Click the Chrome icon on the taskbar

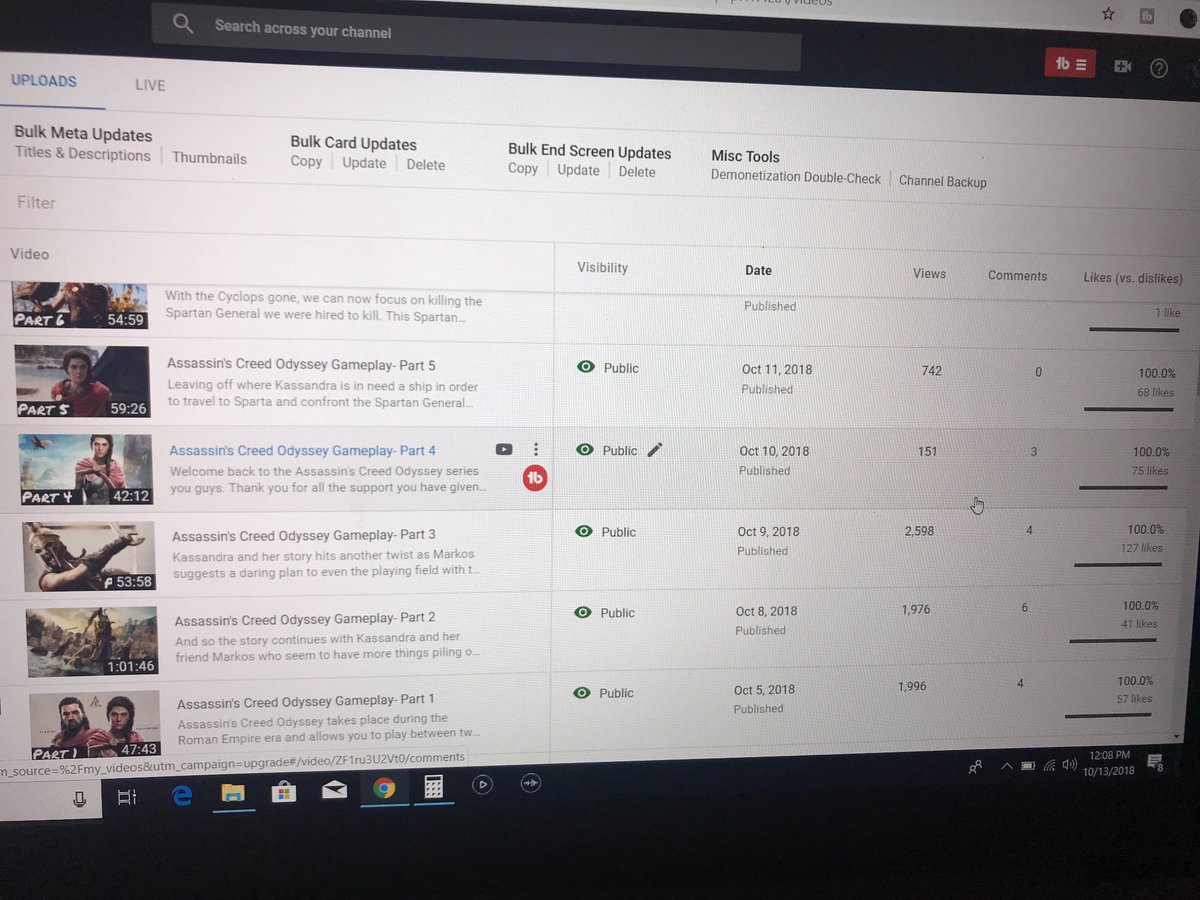pyautogui.click(x=384, y=788)
